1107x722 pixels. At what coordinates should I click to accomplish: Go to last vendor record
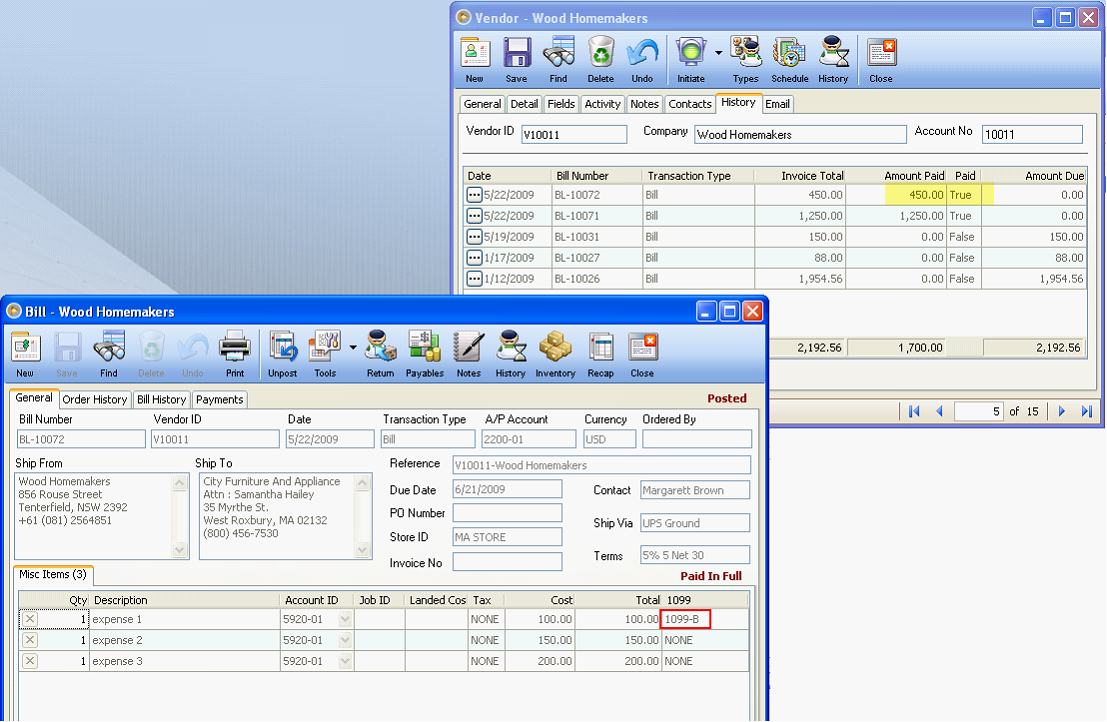pyautogui.click(x=1087, y=411)
